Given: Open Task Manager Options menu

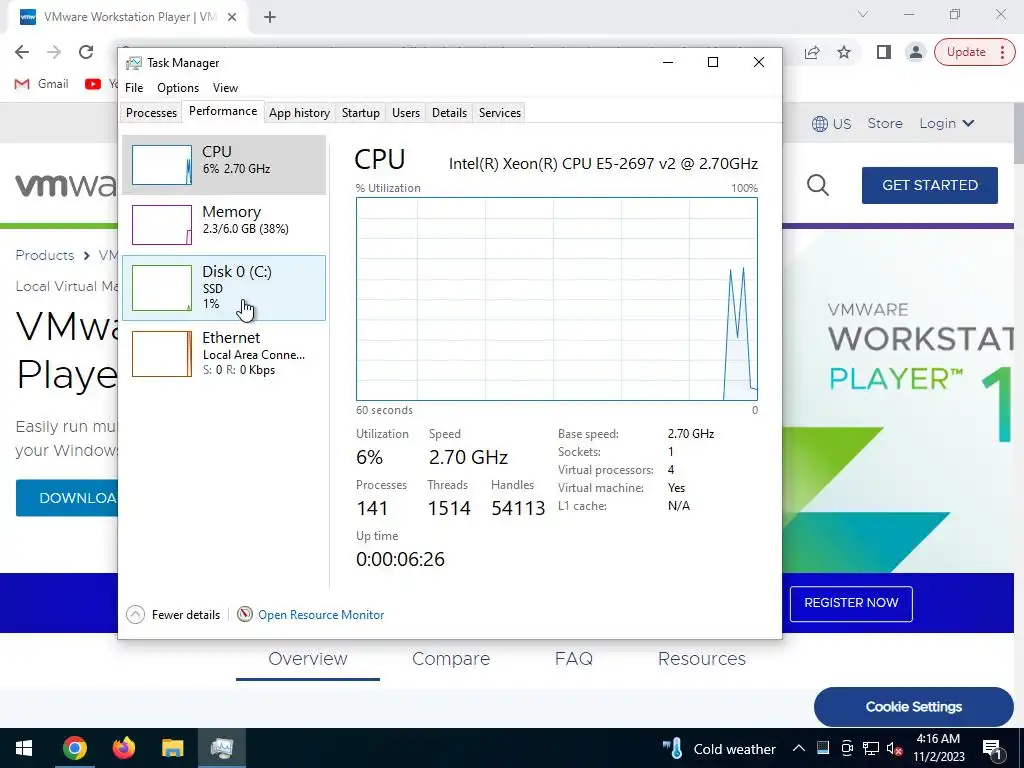Looking at the screenshot, I should point(178,88).
